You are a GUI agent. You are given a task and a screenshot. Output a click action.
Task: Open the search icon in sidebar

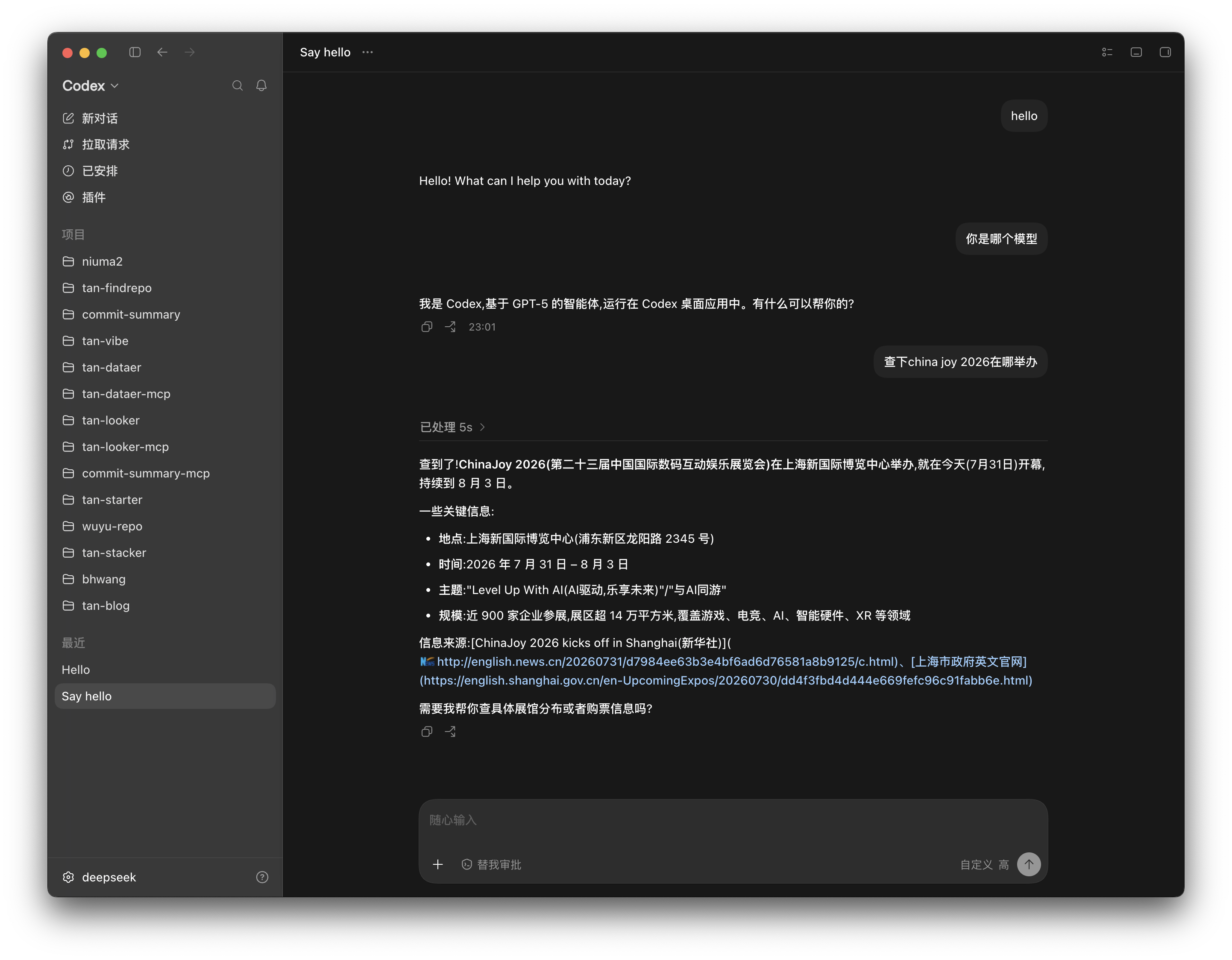[x=238, y=86]
